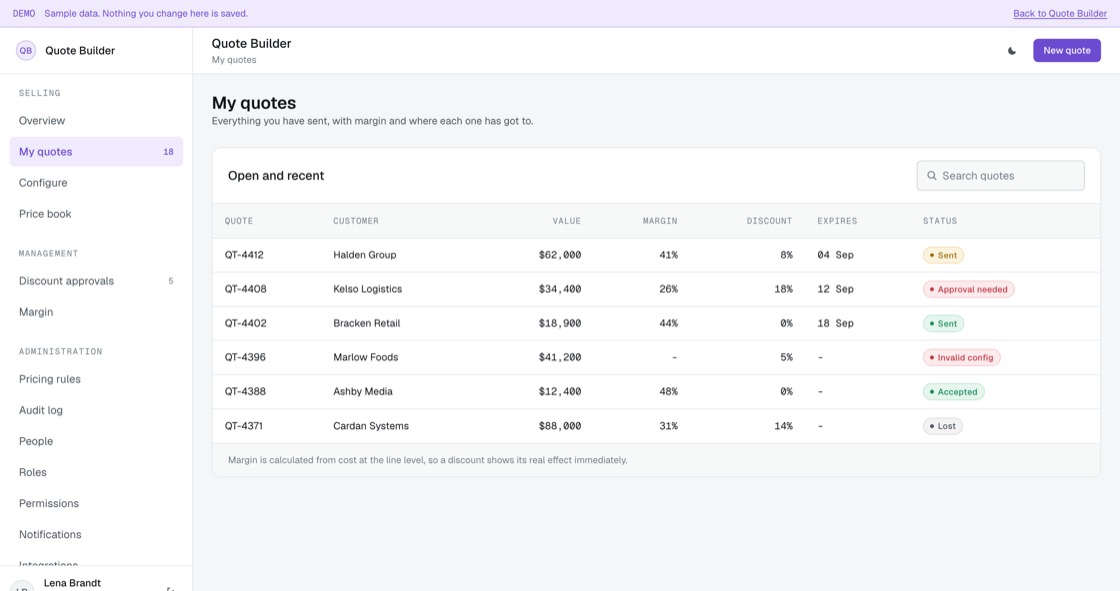Open Discount approvals in the sidebar

coord(96,281)
